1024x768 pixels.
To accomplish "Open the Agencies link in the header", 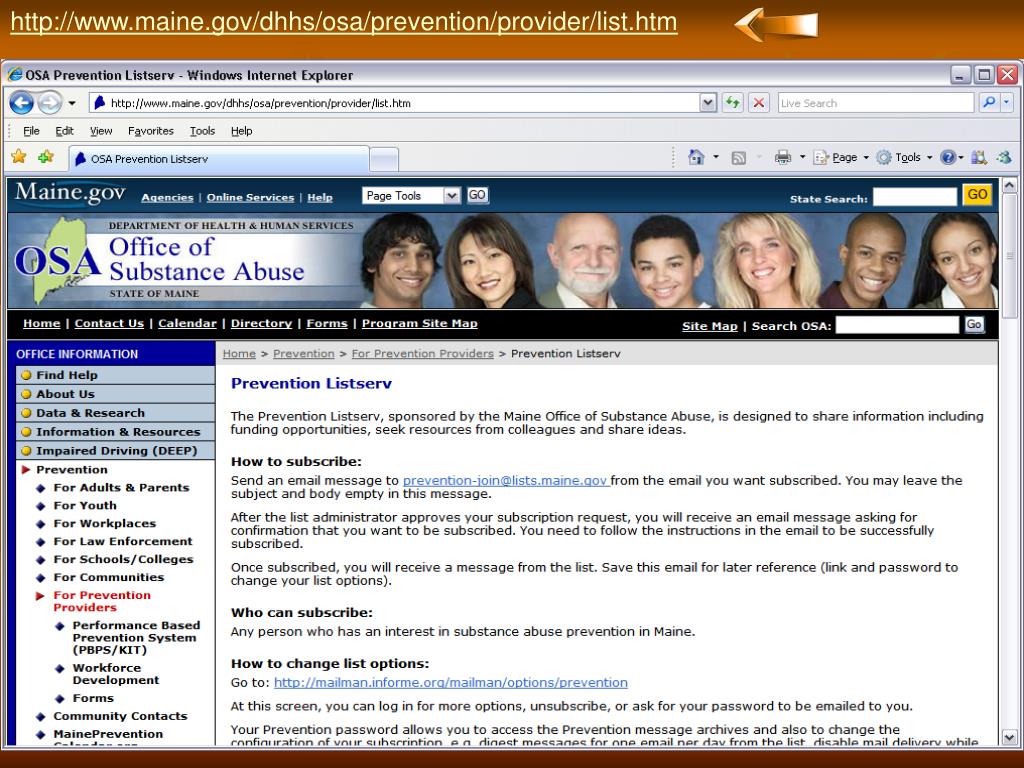I will click(x=167, y=197).
